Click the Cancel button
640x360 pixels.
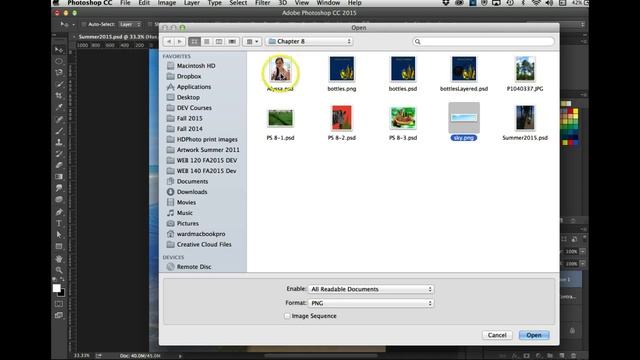coord(497,335)
